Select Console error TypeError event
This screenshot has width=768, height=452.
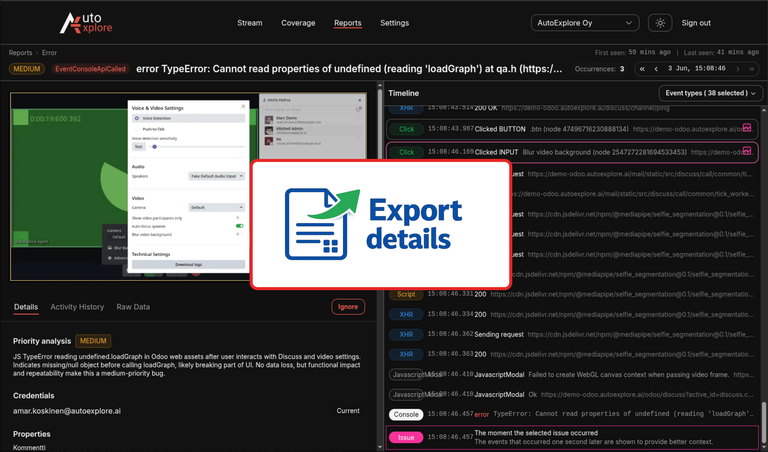coord(572,414)
